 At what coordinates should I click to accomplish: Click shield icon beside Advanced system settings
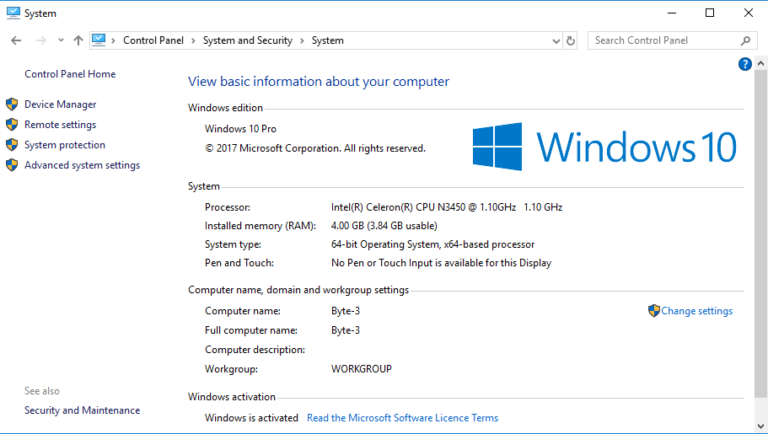coord(12,165)
